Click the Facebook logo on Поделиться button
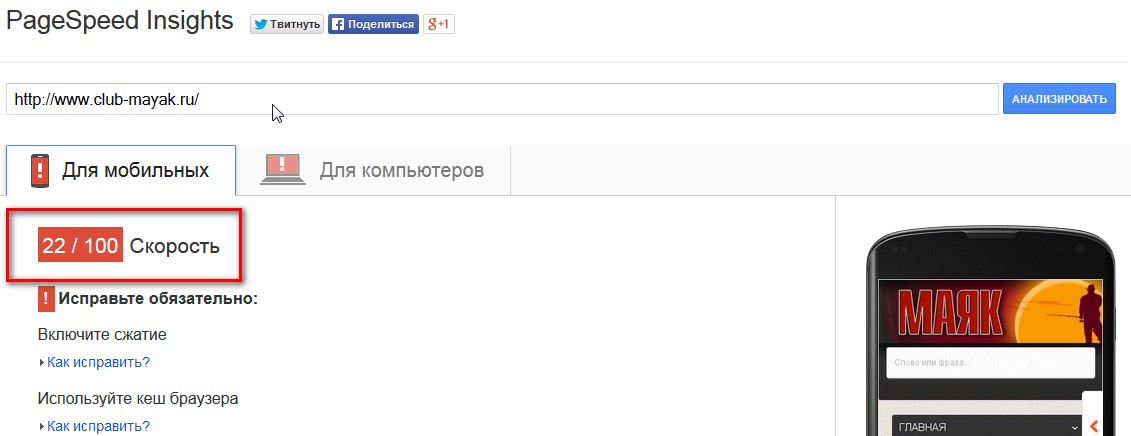The image size is (1131, 436). (x=338, y=25)
